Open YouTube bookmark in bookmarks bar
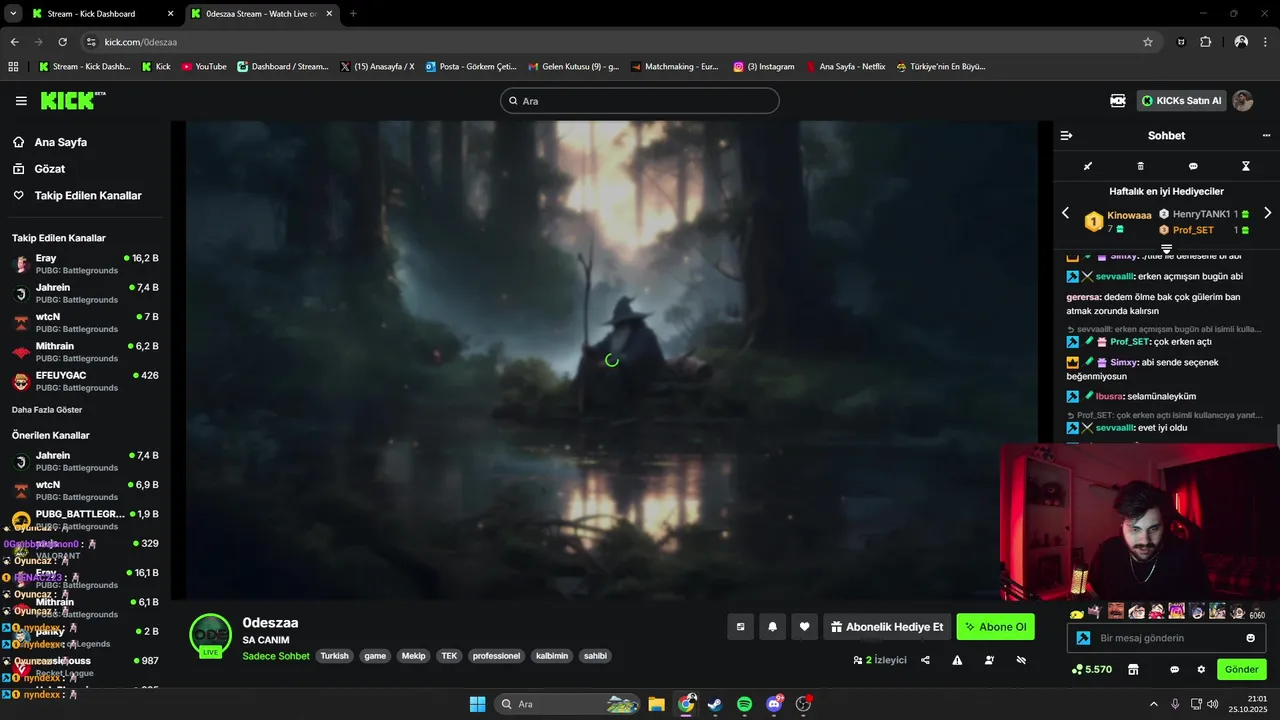This screenshot has height=720, width=1280. point(204,67)
